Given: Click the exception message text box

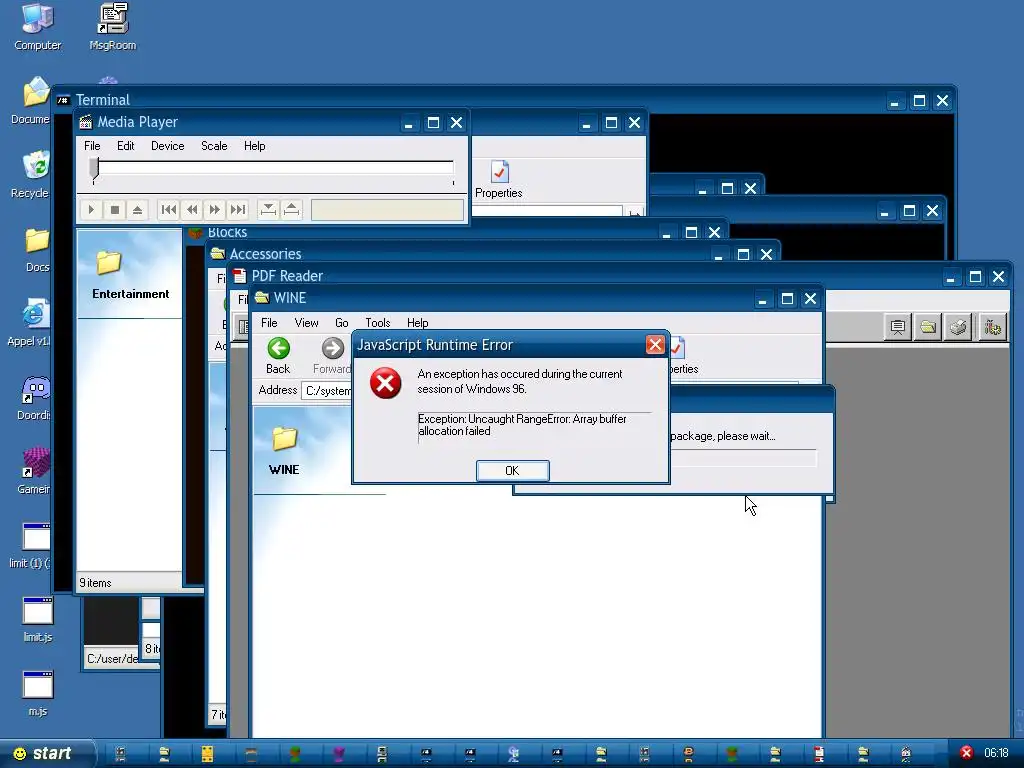Looking at the screenshot, I should coord(534,428).
